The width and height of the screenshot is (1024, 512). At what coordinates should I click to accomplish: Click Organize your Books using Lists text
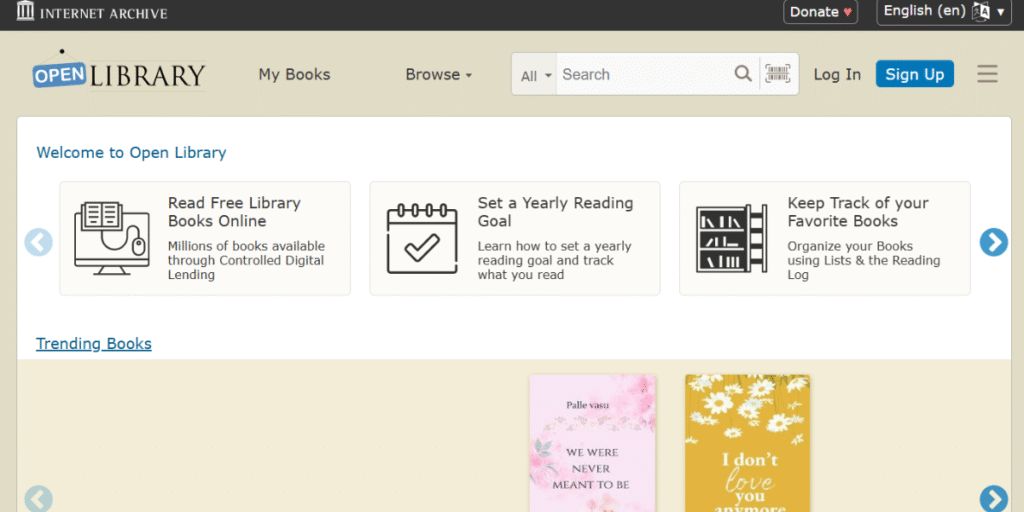point(863,261)
